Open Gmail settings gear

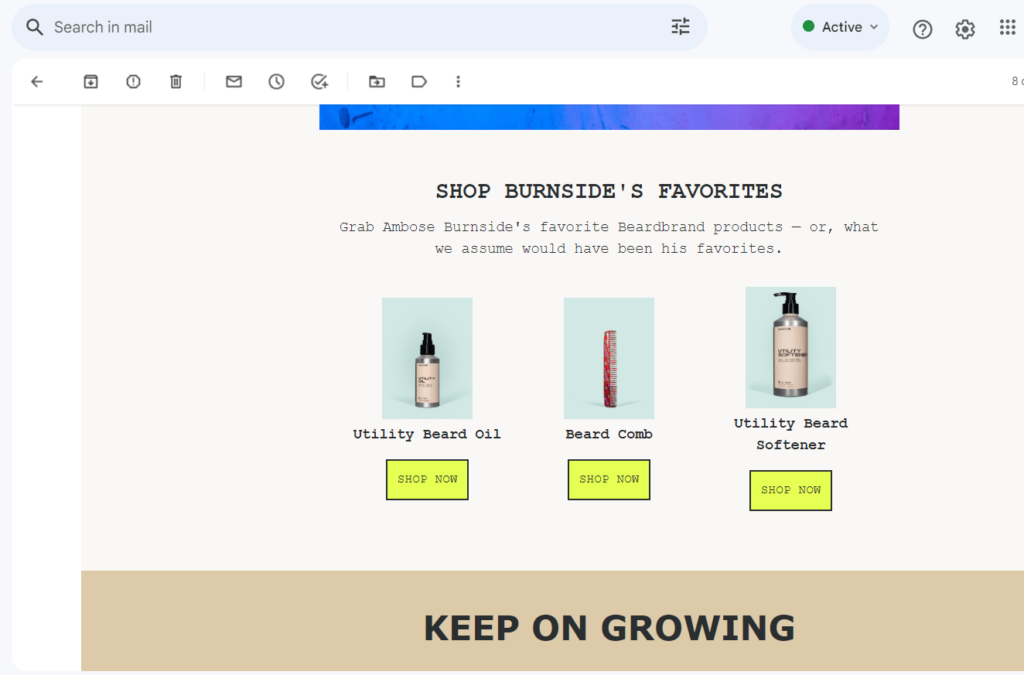[965, 29]
